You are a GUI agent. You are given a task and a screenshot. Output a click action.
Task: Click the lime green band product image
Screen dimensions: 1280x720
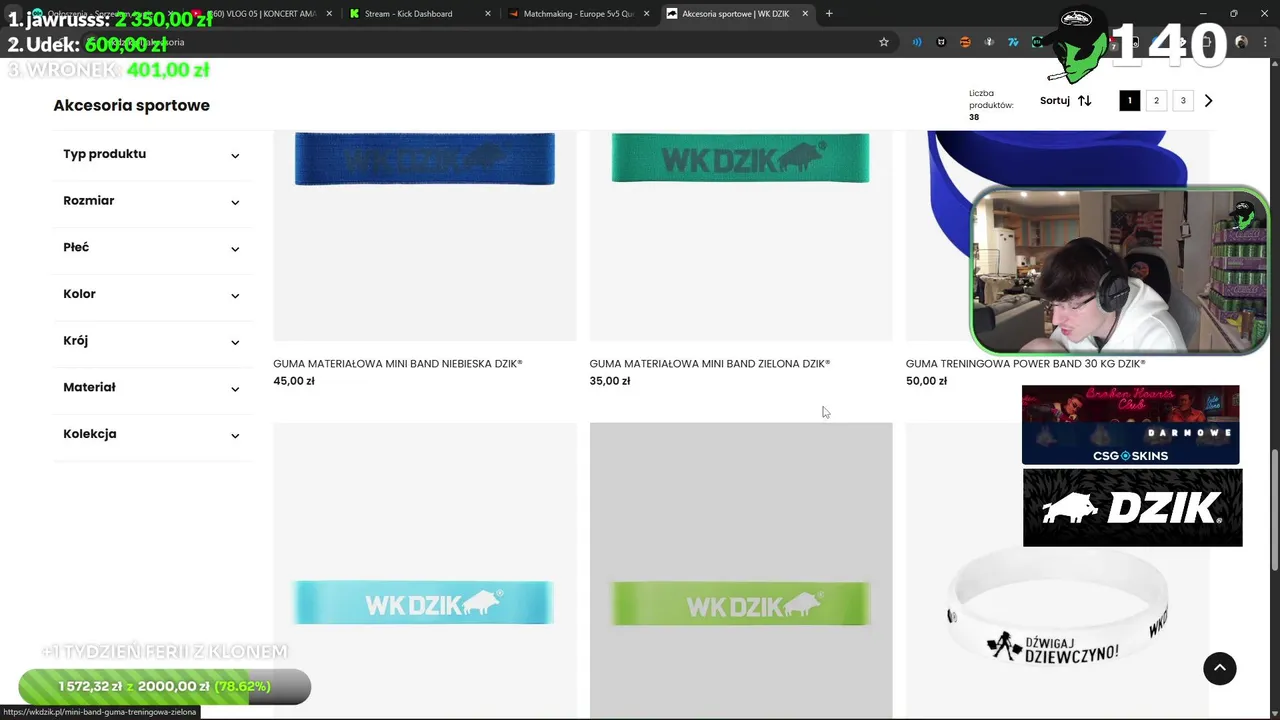(741, 570)
